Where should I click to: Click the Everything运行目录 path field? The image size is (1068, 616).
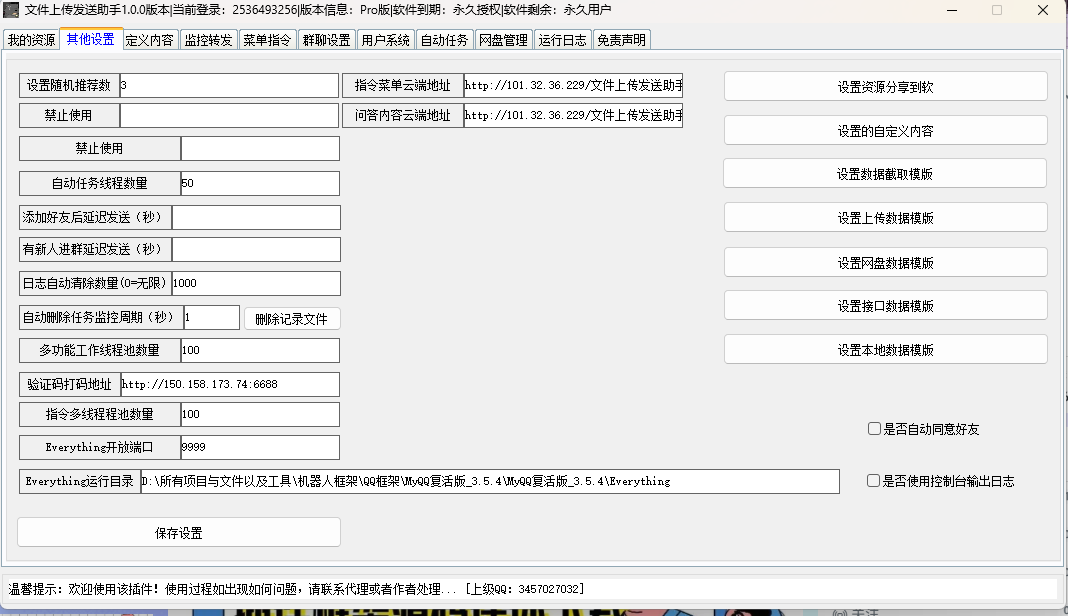click(x=489, y=481)
